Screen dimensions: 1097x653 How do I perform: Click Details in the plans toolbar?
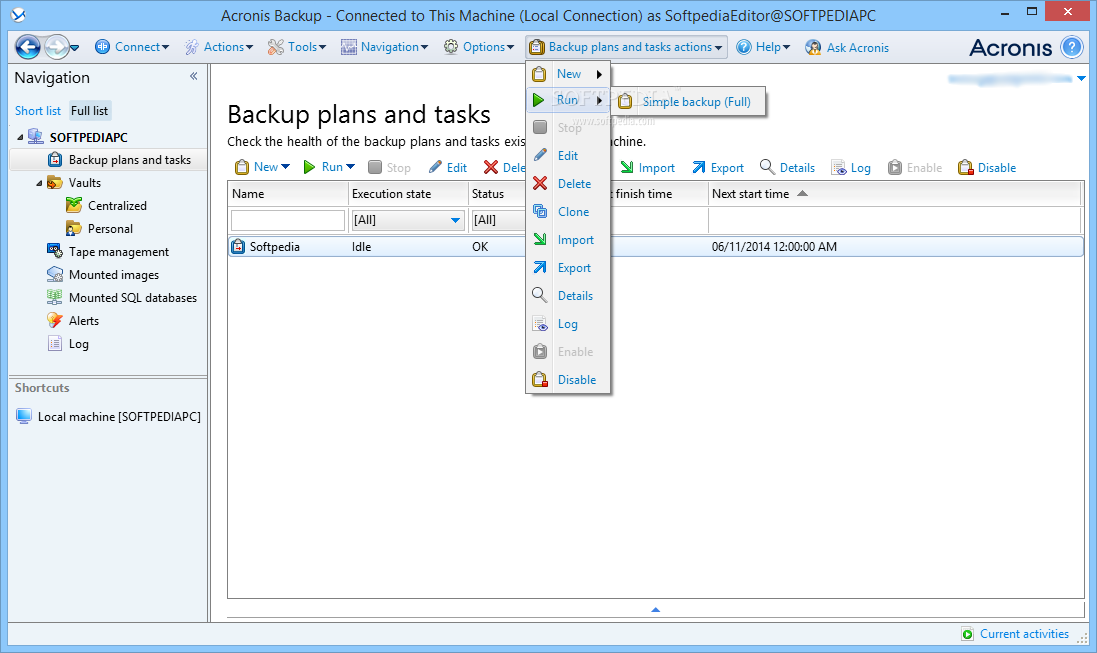tap(787, 168)
